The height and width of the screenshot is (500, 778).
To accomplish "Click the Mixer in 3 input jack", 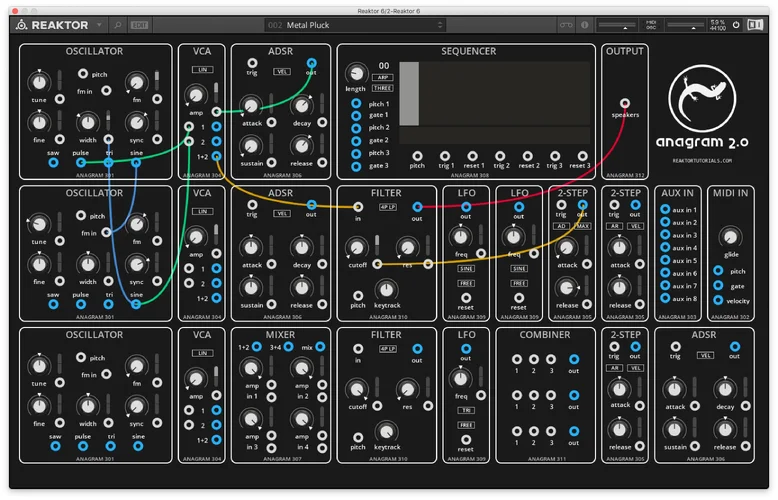I will coord(271,448).
